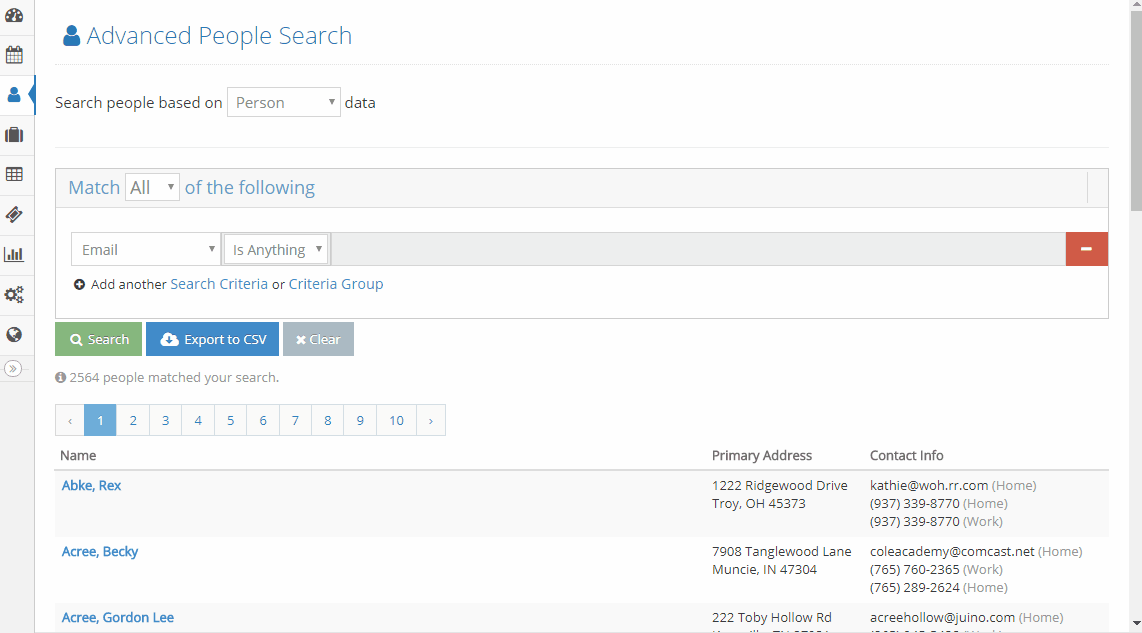Image resolution: width=1142 pixels, height=633 pixels.
Task: Select the people icon in sidebar
Action: pos(14,95)
